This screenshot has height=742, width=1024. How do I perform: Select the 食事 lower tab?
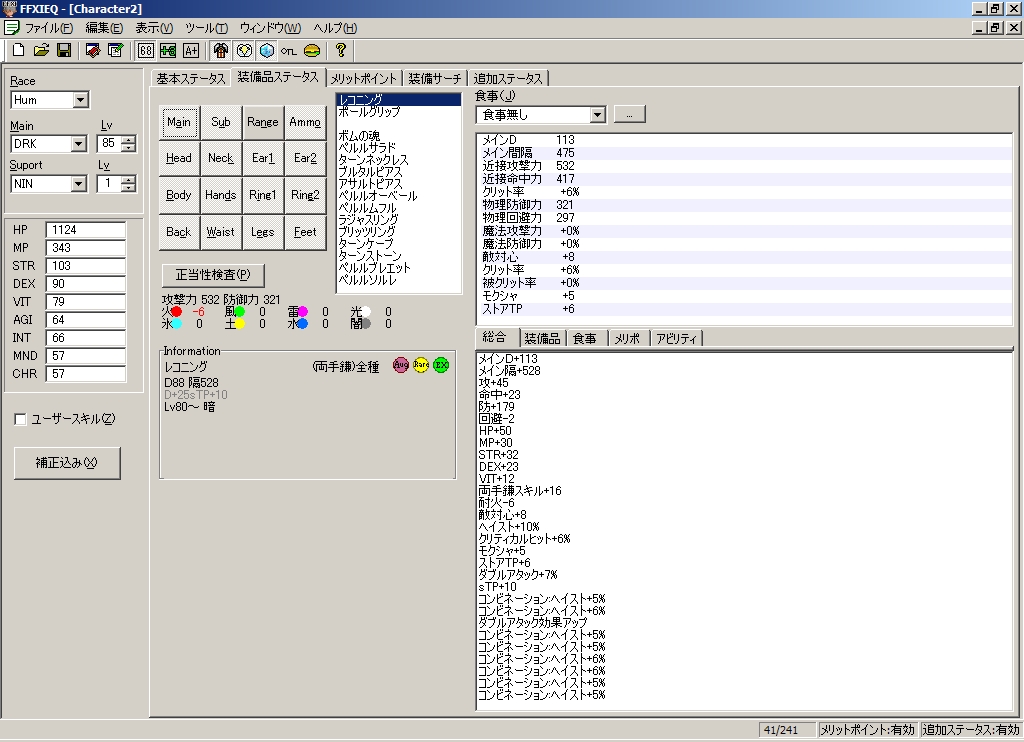click(x=584, y=338)
